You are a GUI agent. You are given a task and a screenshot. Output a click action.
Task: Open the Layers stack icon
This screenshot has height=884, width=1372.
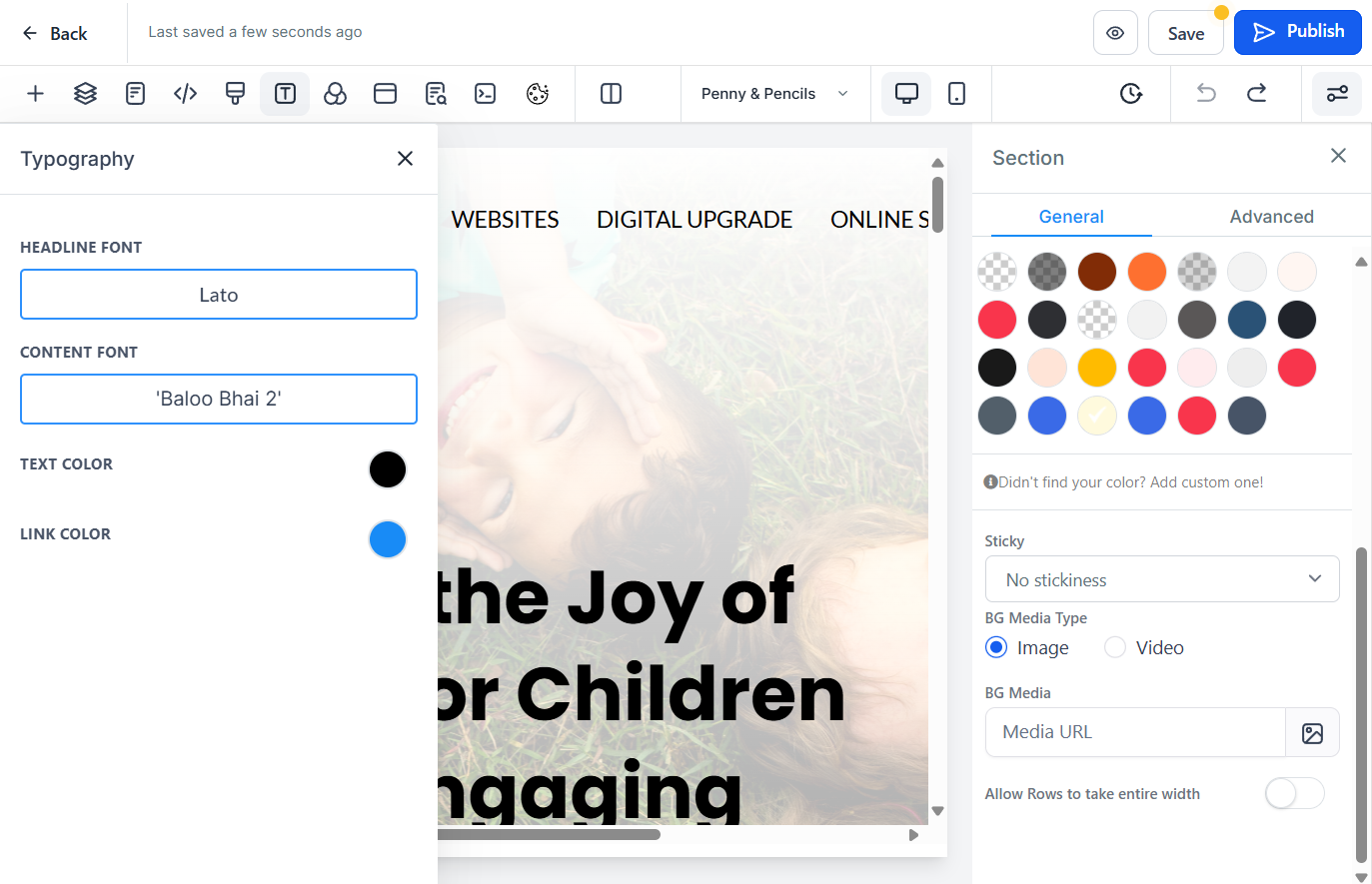[x=85, y=94]
